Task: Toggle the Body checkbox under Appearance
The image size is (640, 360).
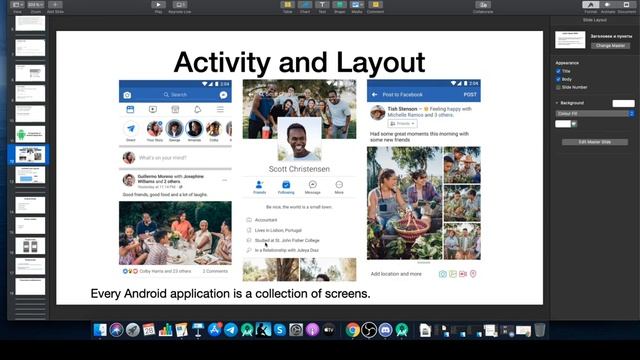Action: [558, 79]
